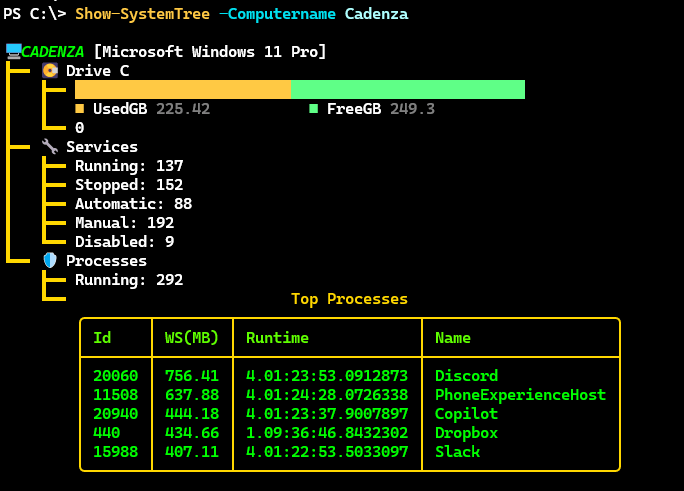This screenshot has width=684, height=491.
Task: Click the wrench icon beside Services
Action: click(x=50, y=147)
